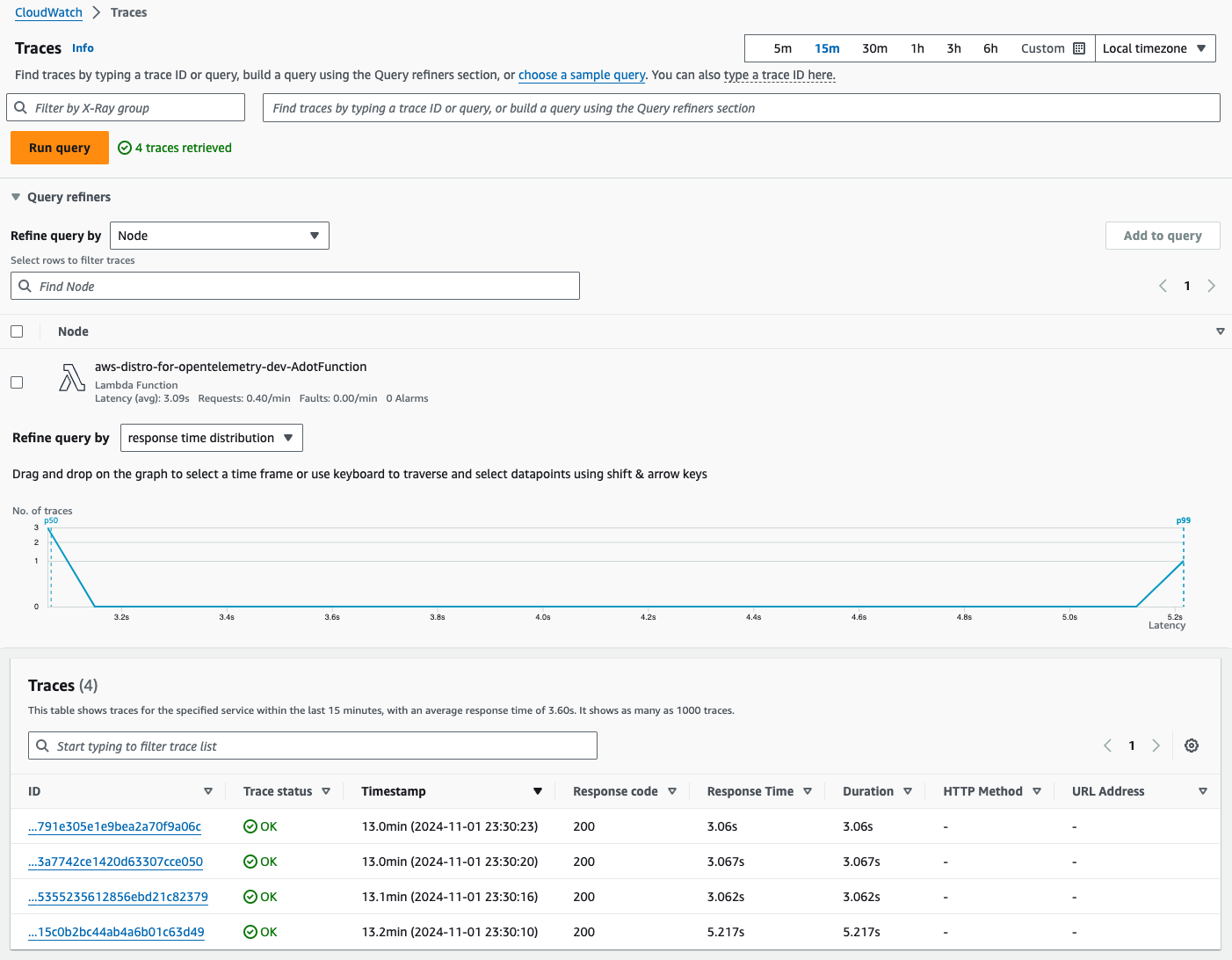The width and height of the screenshot is (1232, 960).
Task: Sort traces by HTTP Method arrow
Action: tap(1037, 791)
